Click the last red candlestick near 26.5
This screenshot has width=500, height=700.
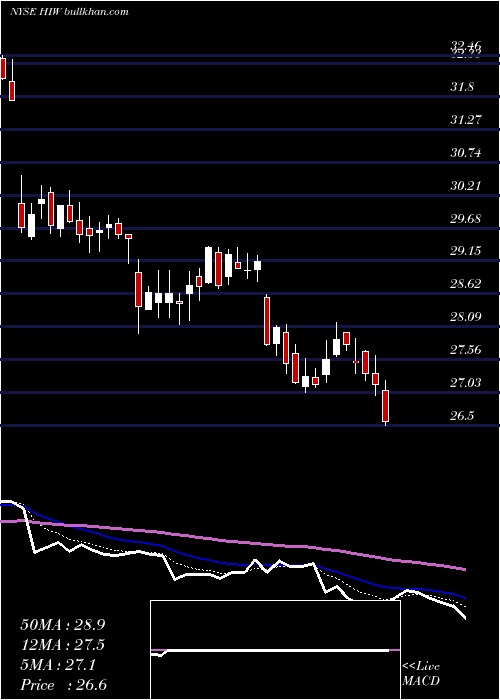coord(386,406)
